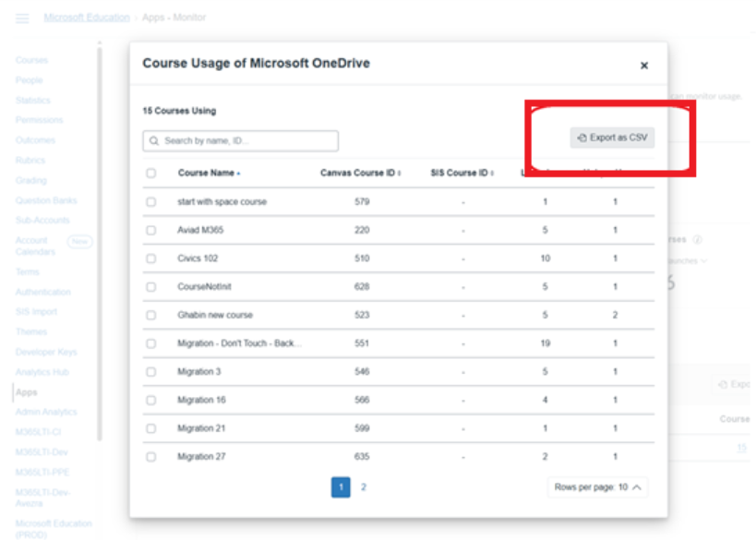Open M365LTI-Dev-Avezra in the sidebar

click(x=43, y=498)
